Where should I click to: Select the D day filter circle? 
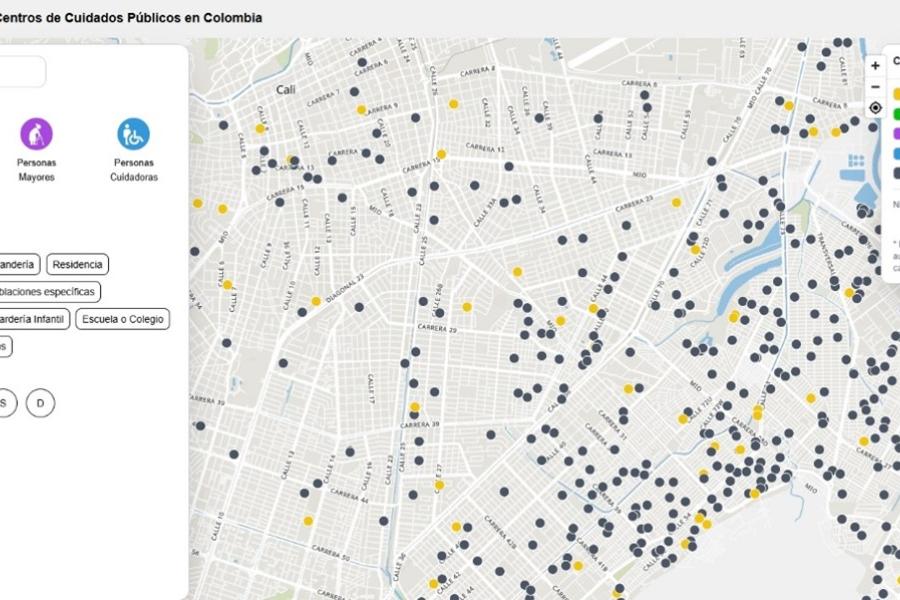pos(40,403)
